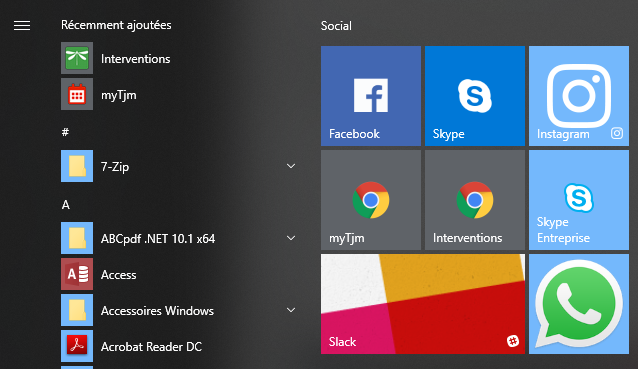Open the Interventions Chrome tile
The image size is (638, 369).
(x=475, y=200)
